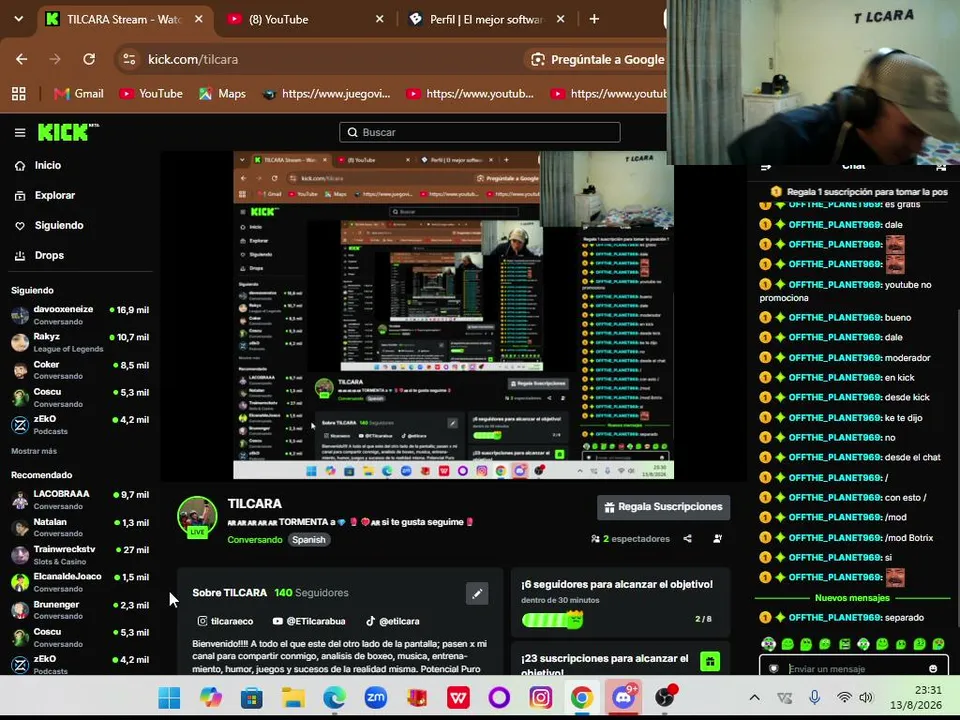Viewport: 960px width, 720px height.
Task: Open Chrome apps grid bookmark
Action: [x=19, y=94]
